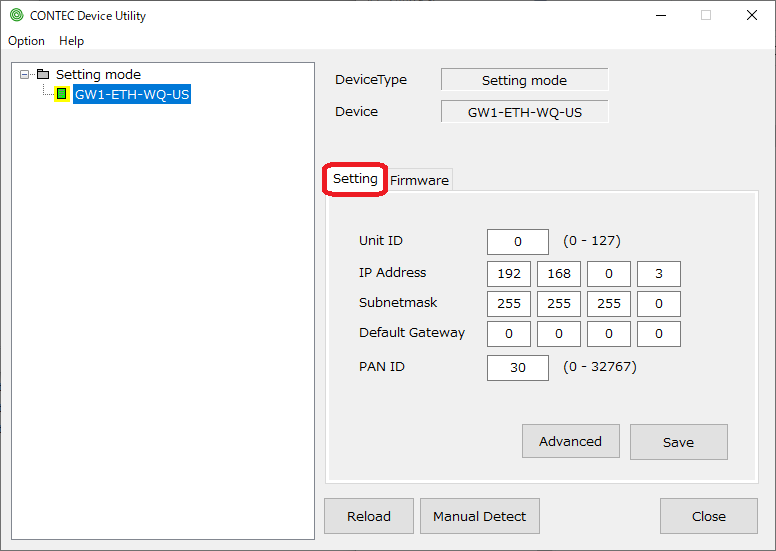Click Subnetmask second octet field

pyautogui.click(x=559, y=304)
